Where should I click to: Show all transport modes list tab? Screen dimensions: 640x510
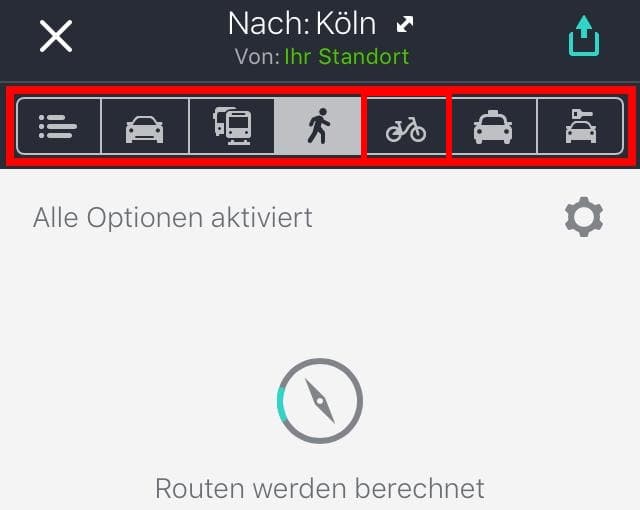(58, 126)
